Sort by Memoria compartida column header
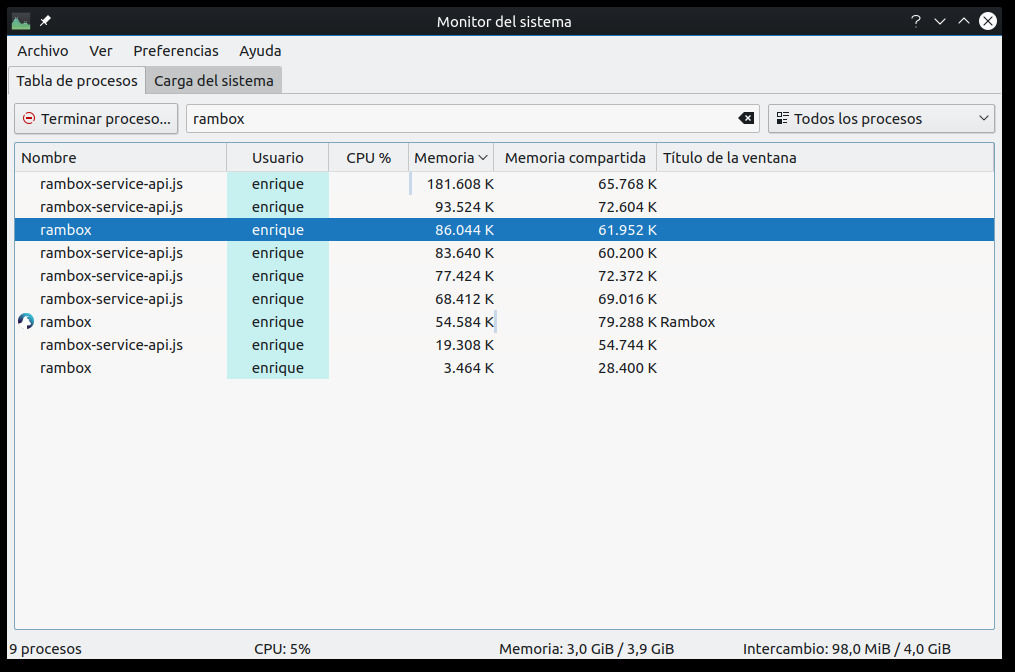 [575, 157]
